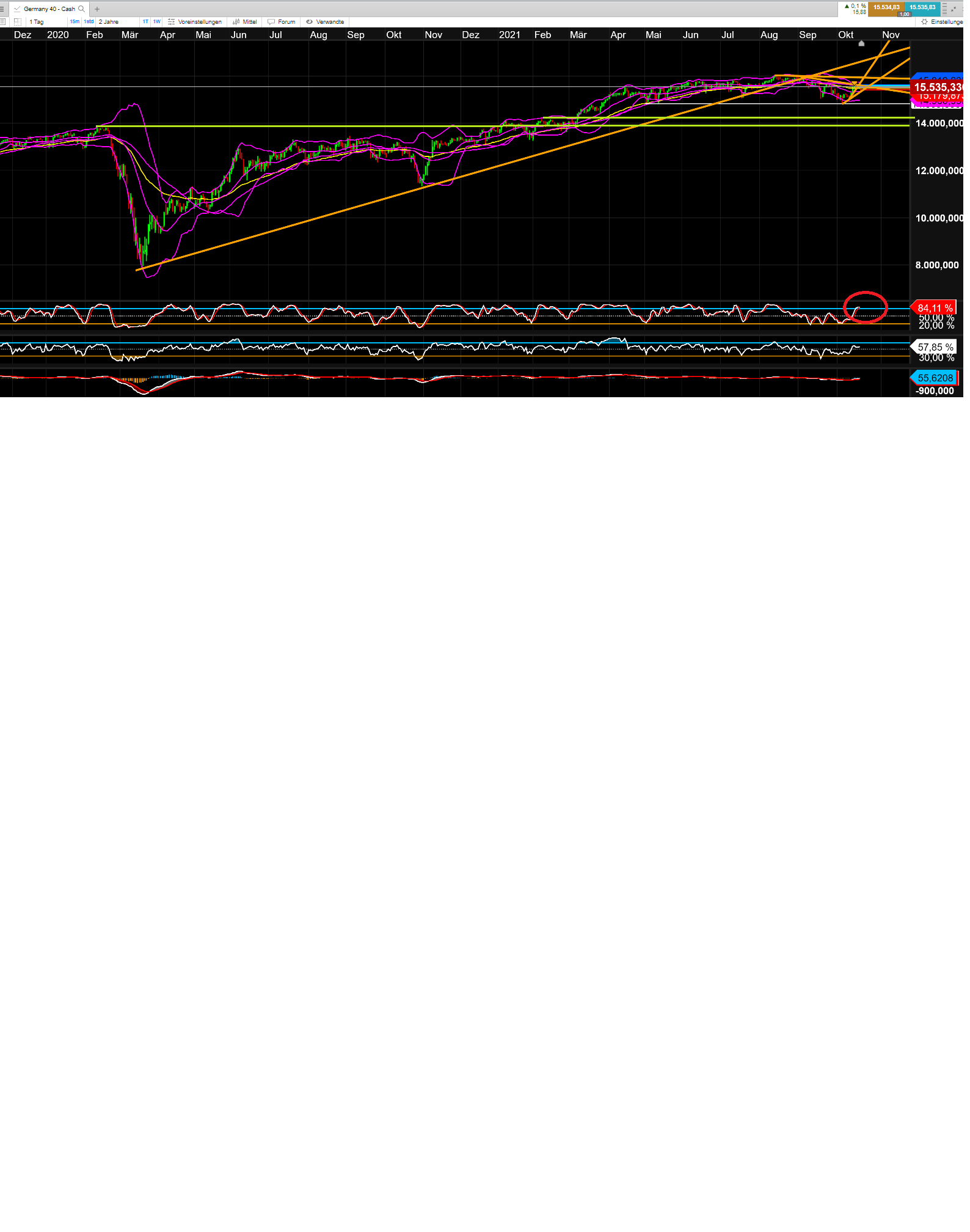Image resolution: width=970 pixels, height=1232 pixels.
Task: Click the detach window arrows icon
Action: pyautogui.click(x=954, y=9)
